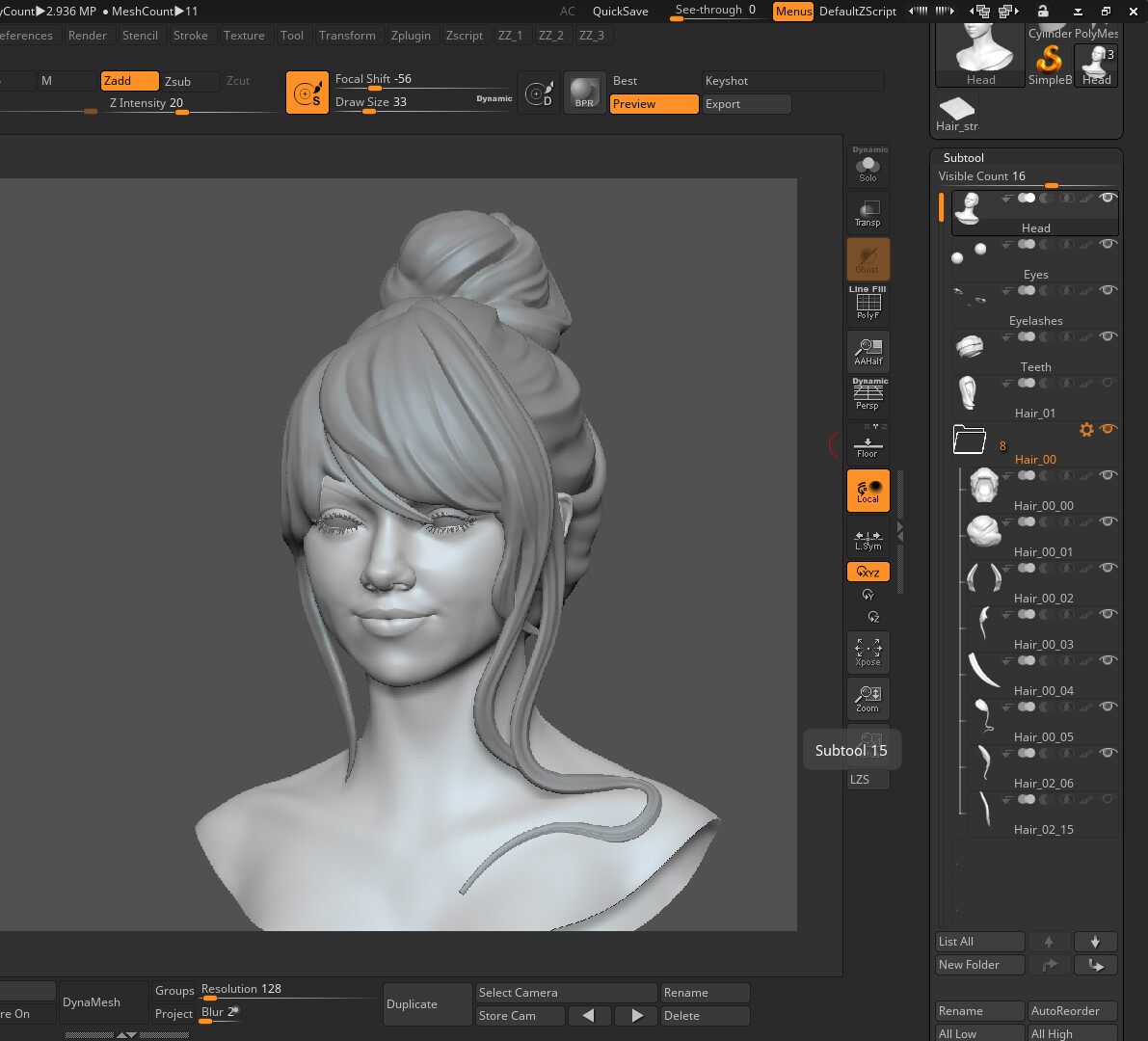Toggle the Floor grid
This screenshot has width=1148, height=1041.
(868, 441)
